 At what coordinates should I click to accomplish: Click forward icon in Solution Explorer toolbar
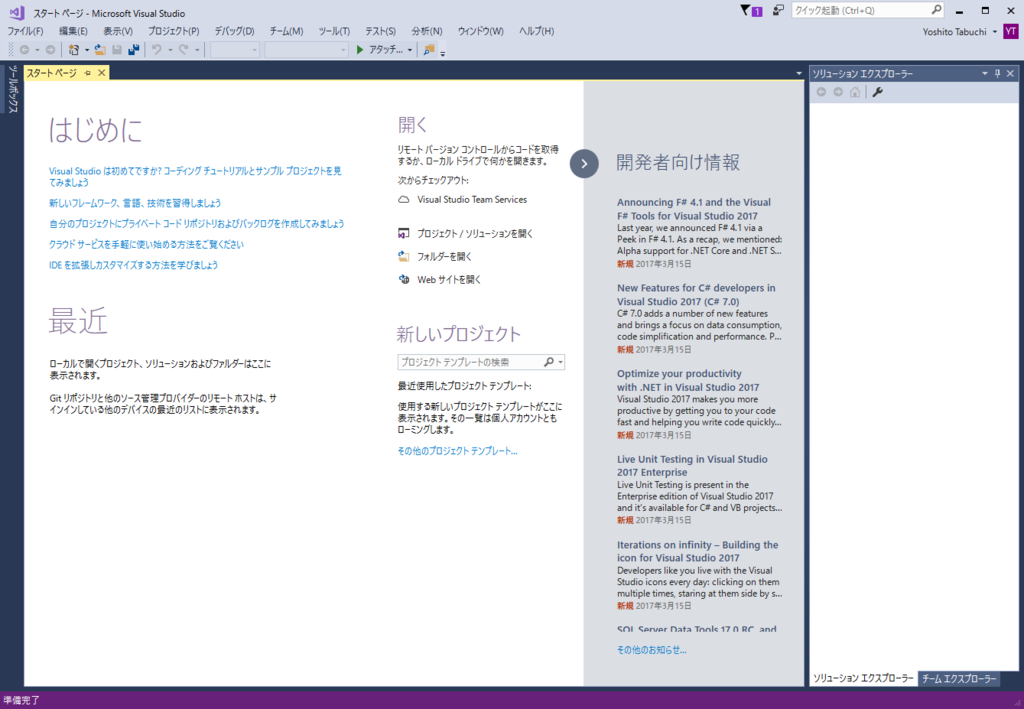839,93
